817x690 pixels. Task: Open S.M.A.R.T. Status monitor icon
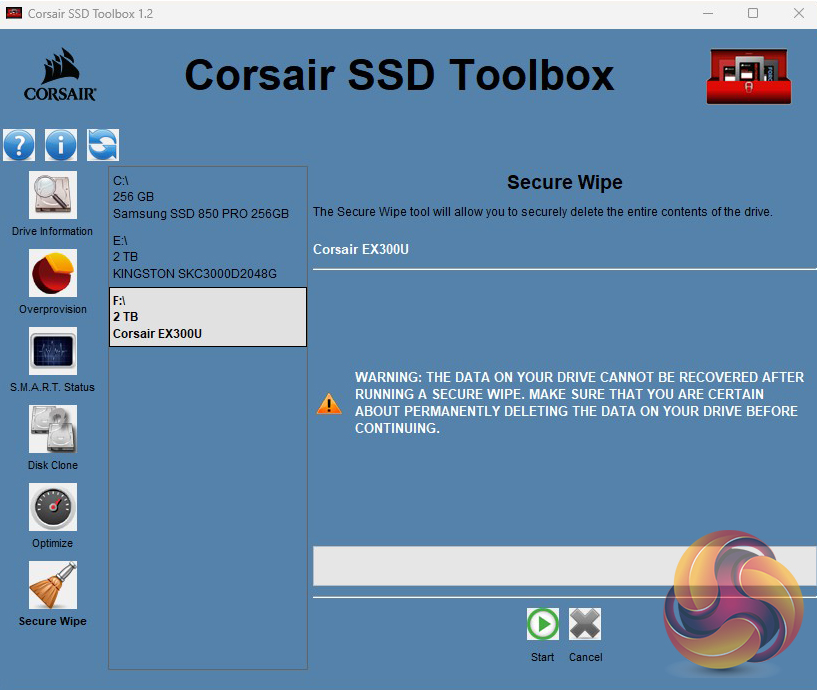click(52, 352)
